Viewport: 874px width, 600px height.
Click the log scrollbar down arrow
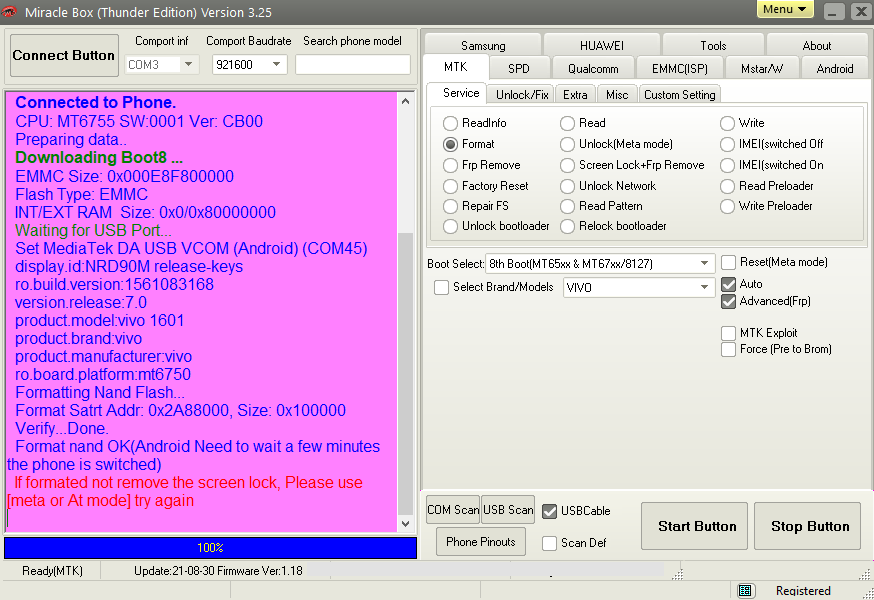(x=405, y=524)
